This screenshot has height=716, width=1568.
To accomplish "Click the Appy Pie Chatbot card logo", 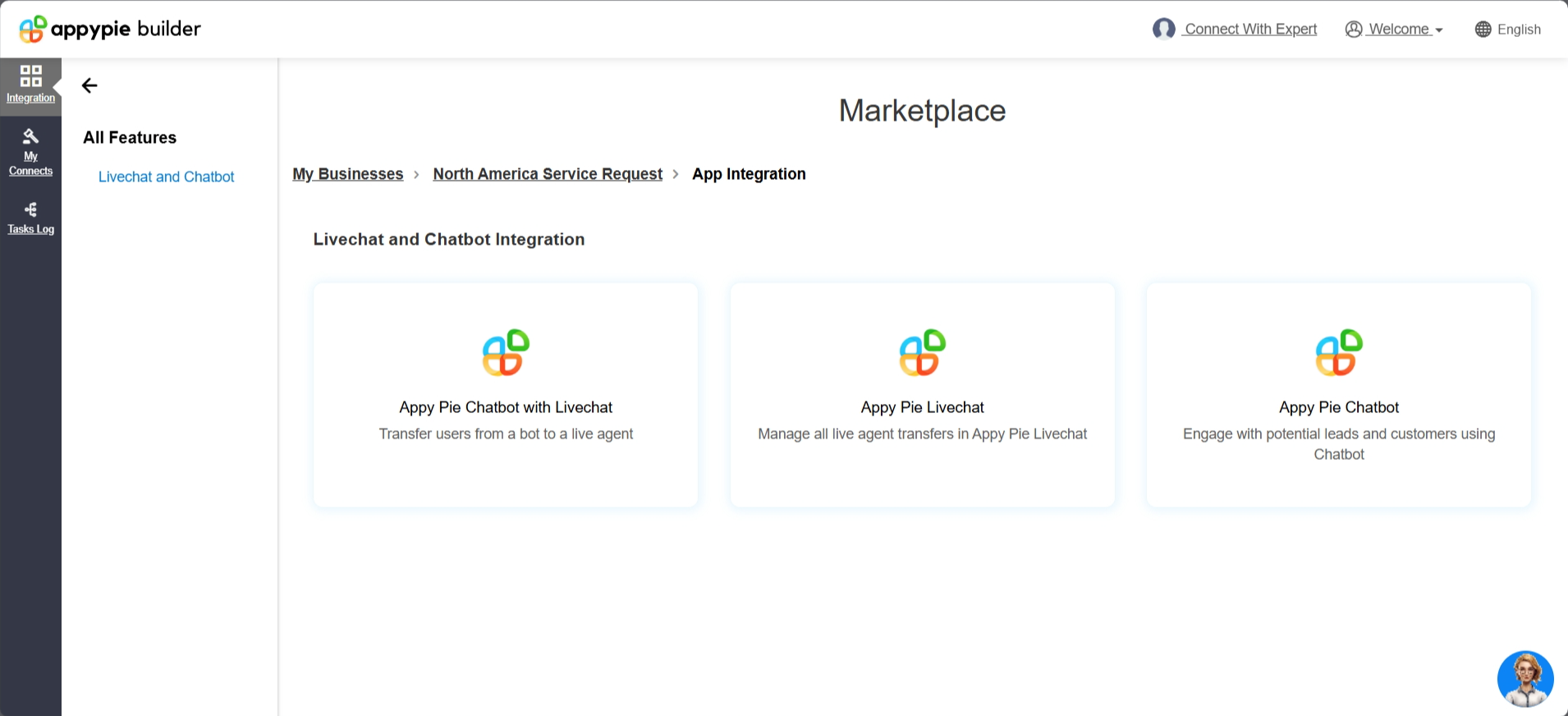I will tap(1339, 352).
